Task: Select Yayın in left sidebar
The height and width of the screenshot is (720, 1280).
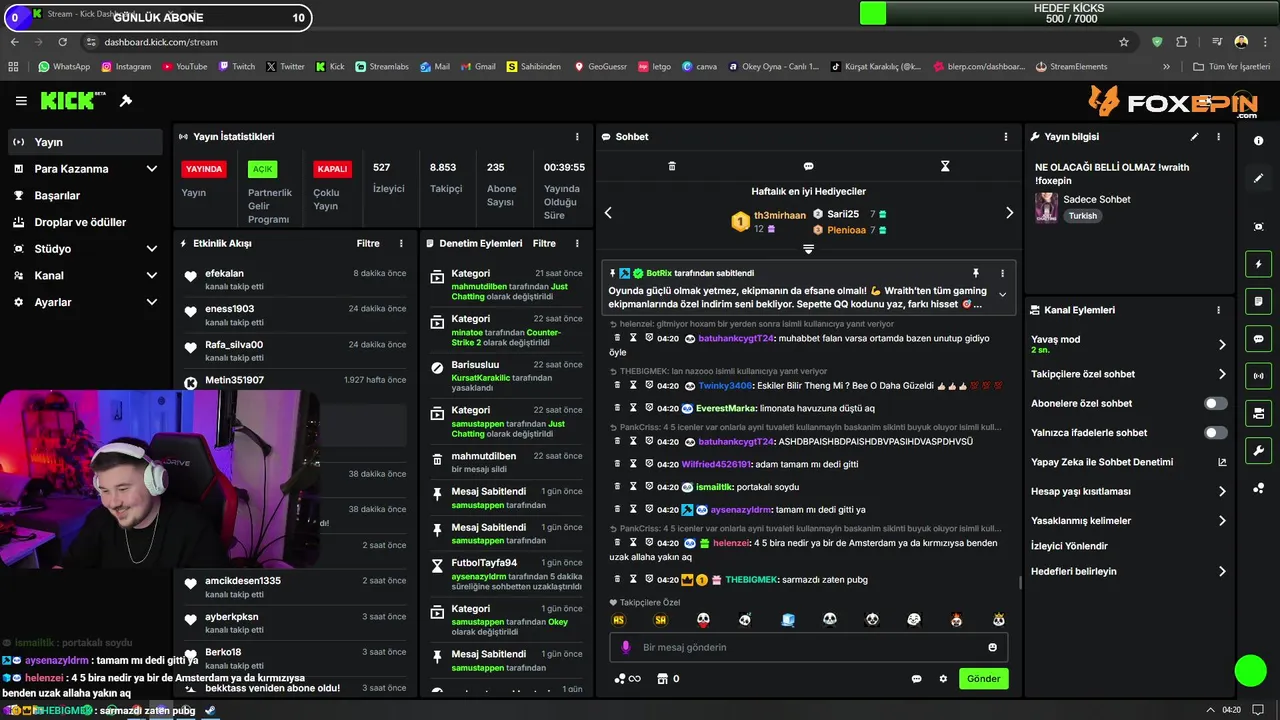Action: pos(85,142)
